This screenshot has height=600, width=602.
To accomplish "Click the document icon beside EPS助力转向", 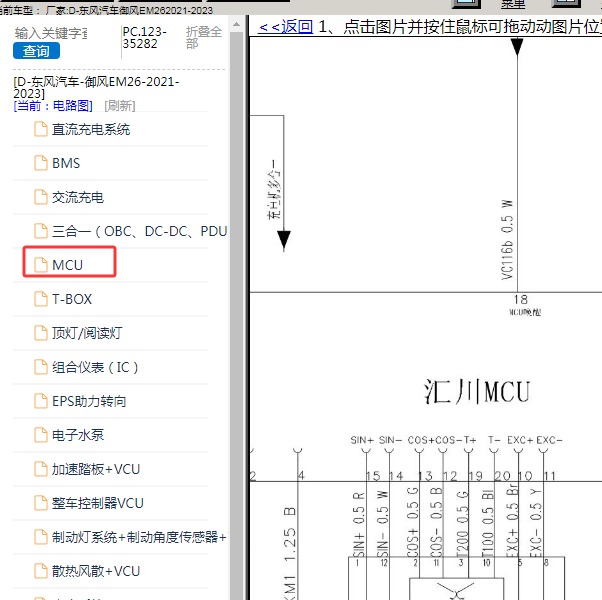I will (x=41, y=401).
